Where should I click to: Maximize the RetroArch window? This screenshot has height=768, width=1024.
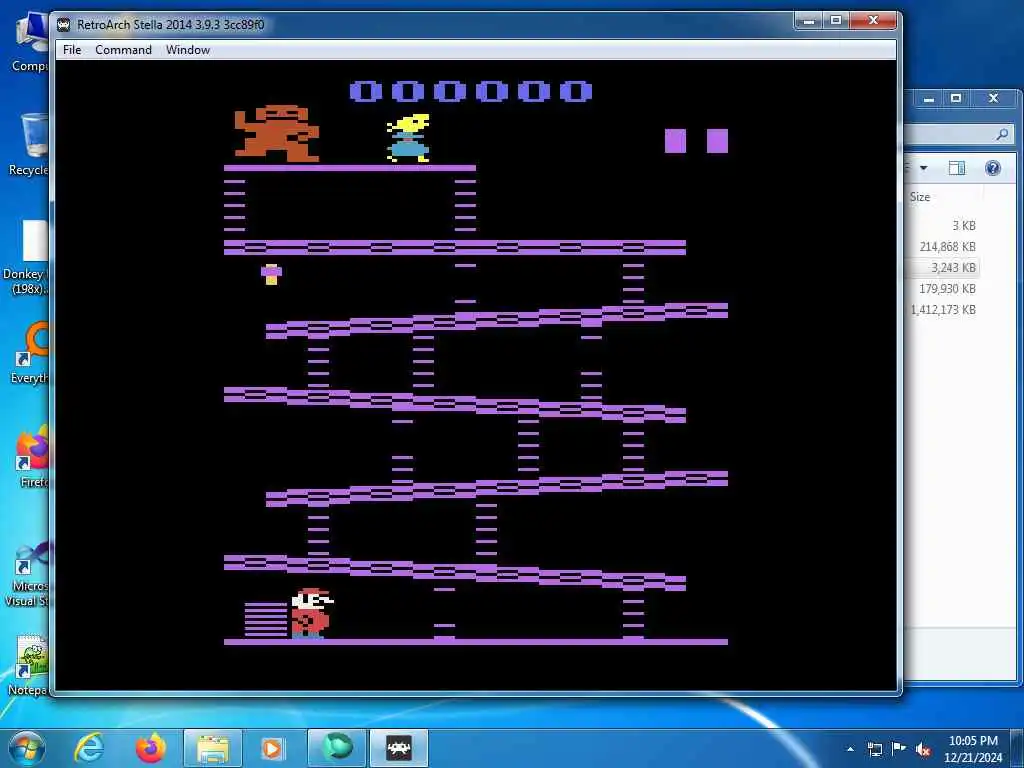[x=836, y=21]
